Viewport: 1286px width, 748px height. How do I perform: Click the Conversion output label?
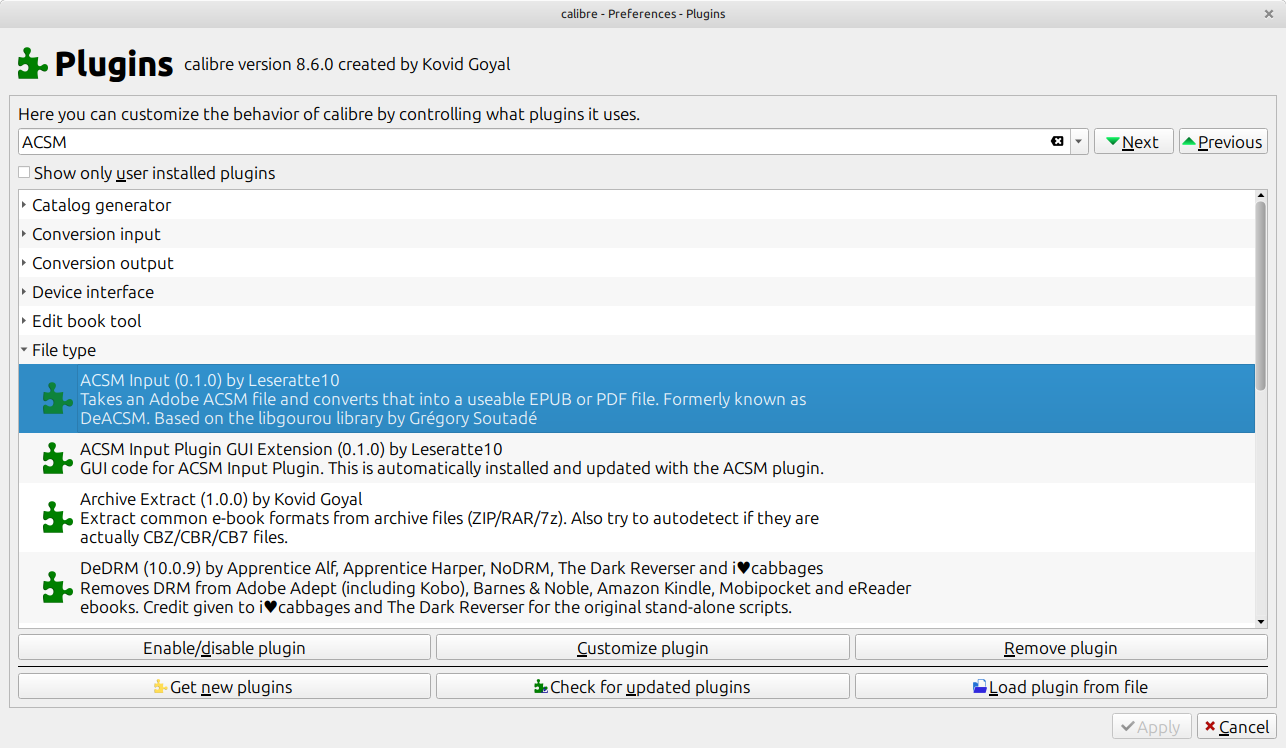(103, 263)
